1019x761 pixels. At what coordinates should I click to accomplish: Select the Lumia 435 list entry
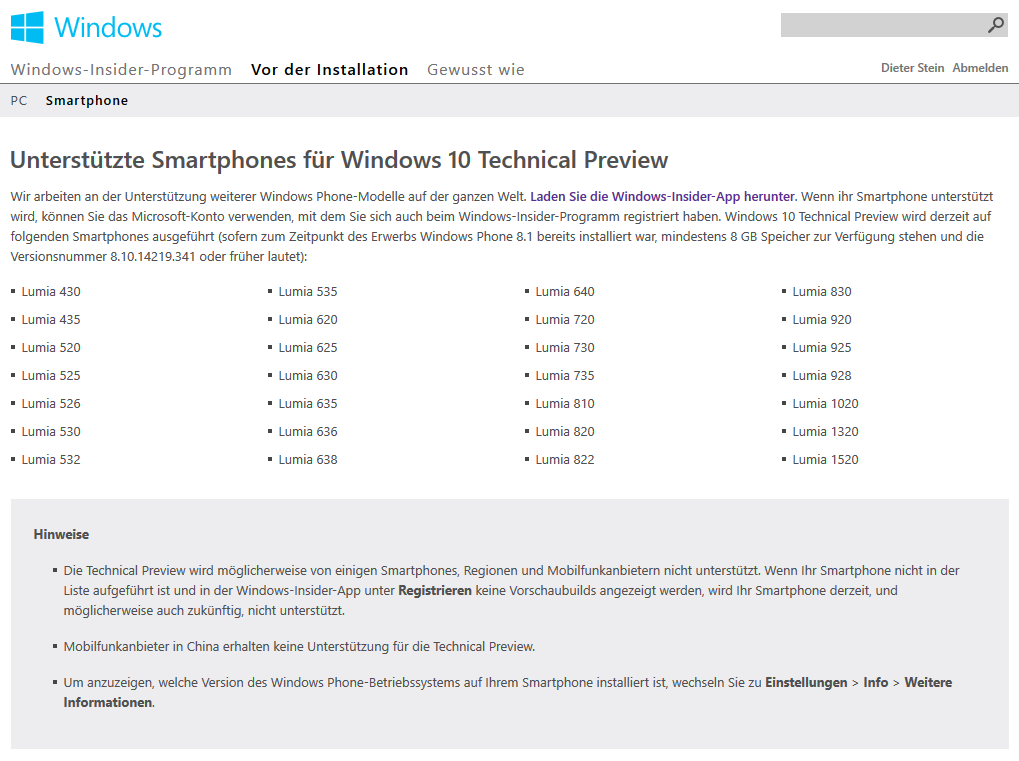51,320
